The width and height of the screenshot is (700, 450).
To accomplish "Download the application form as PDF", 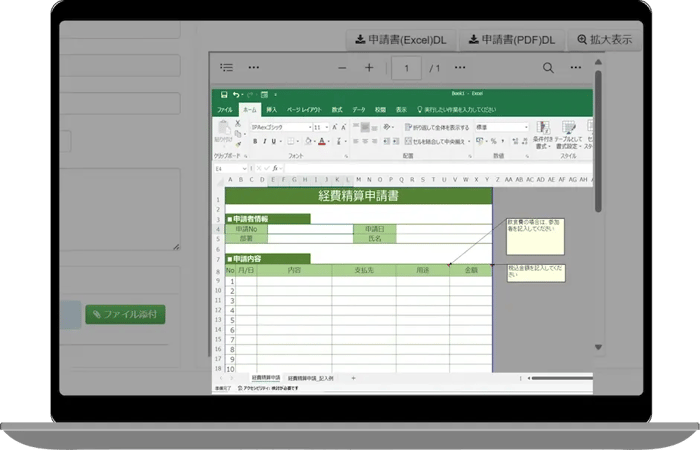I will click(512, 40).
